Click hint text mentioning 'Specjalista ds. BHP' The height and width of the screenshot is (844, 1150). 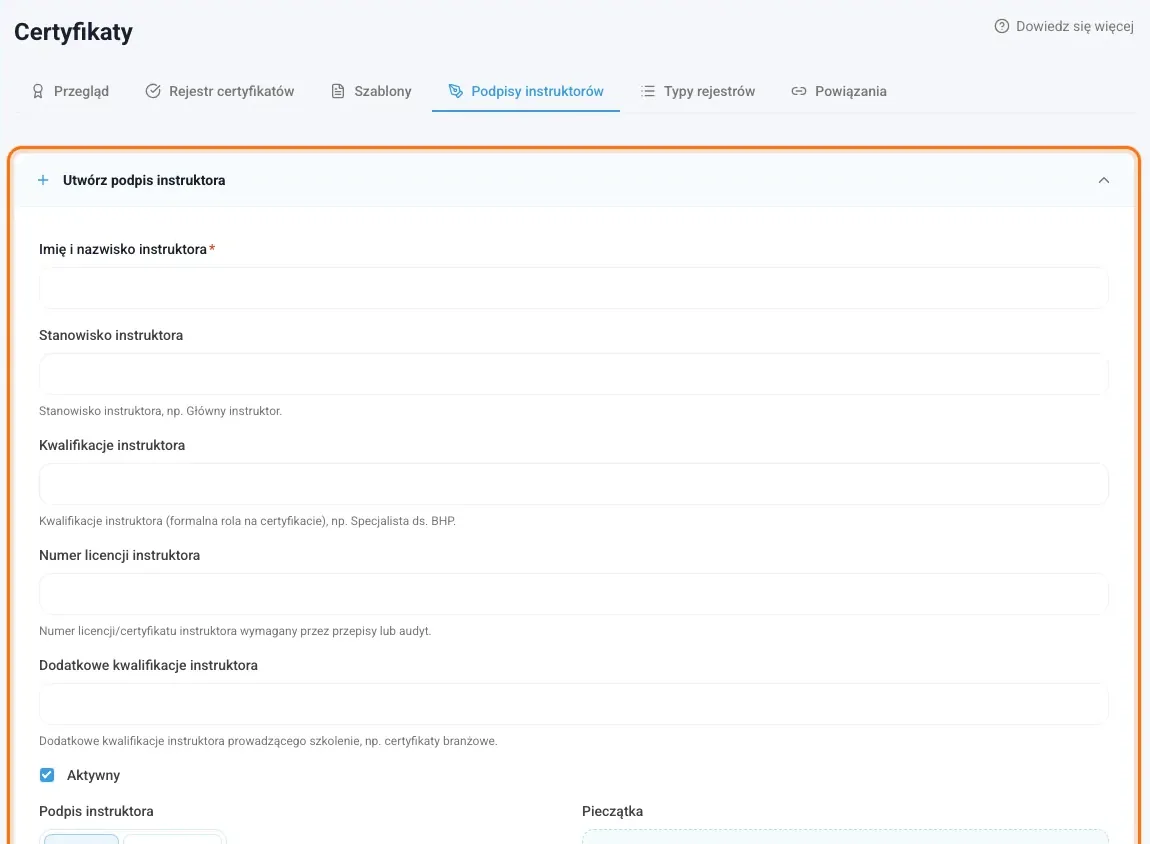point(247,521)
